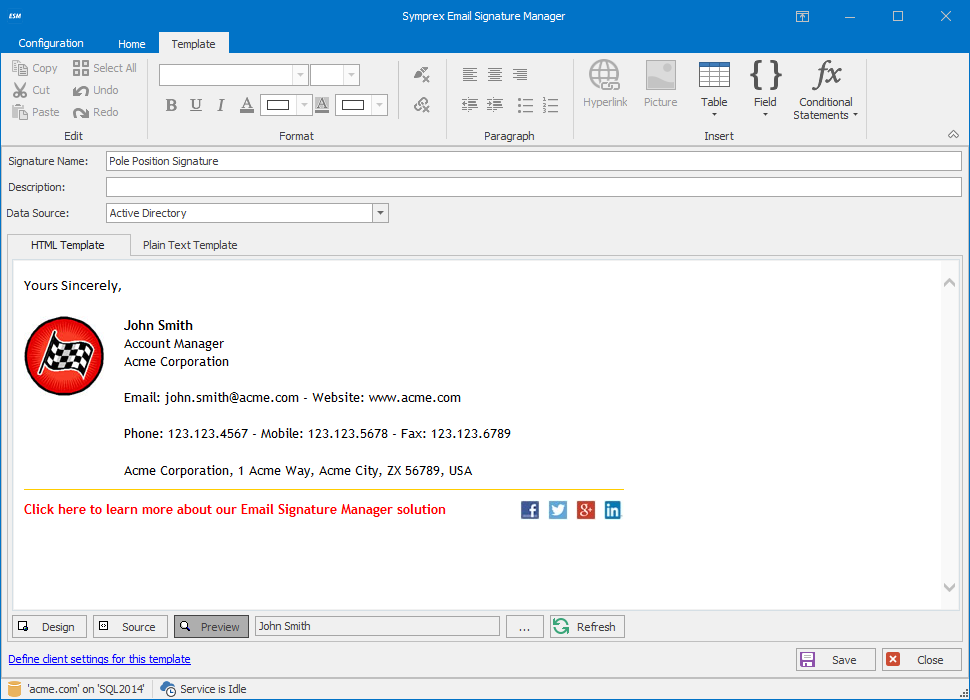This screenshot has width=970, height=700.
Task: Click the remove hyperlink icon
Action: (x=421, y=105)
